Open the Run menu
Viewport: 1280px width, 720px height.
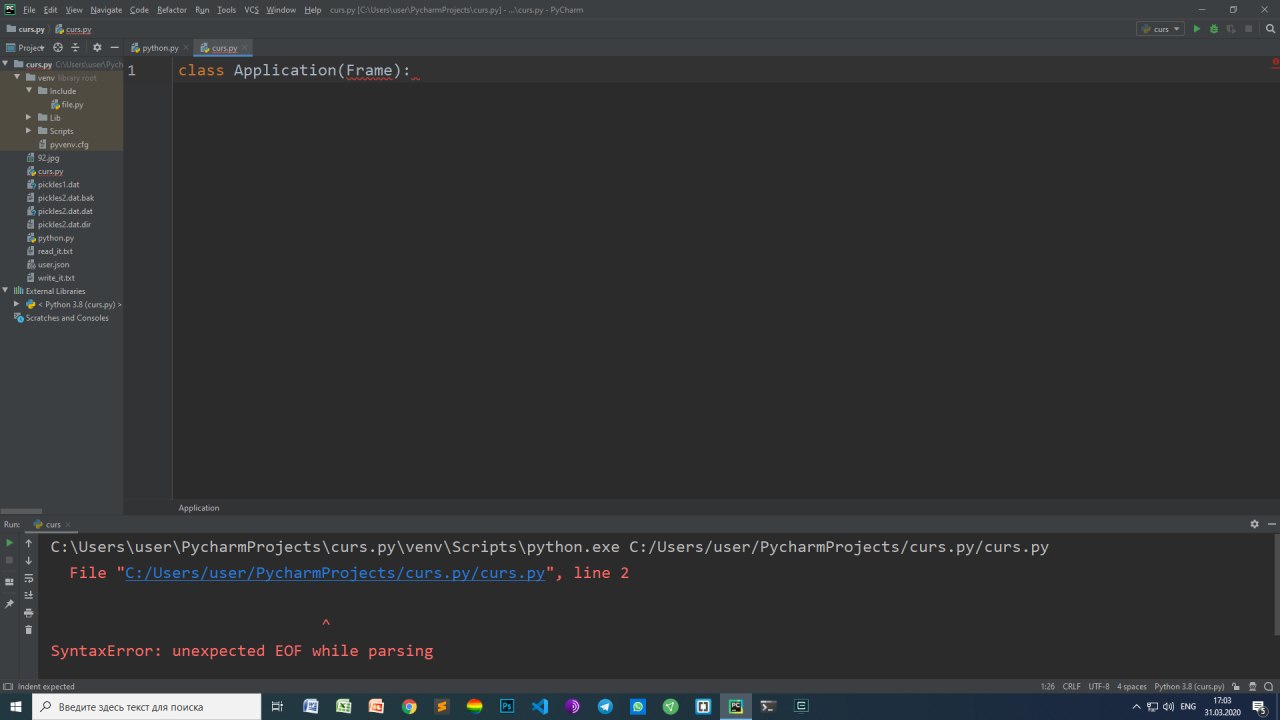[202, 10]
